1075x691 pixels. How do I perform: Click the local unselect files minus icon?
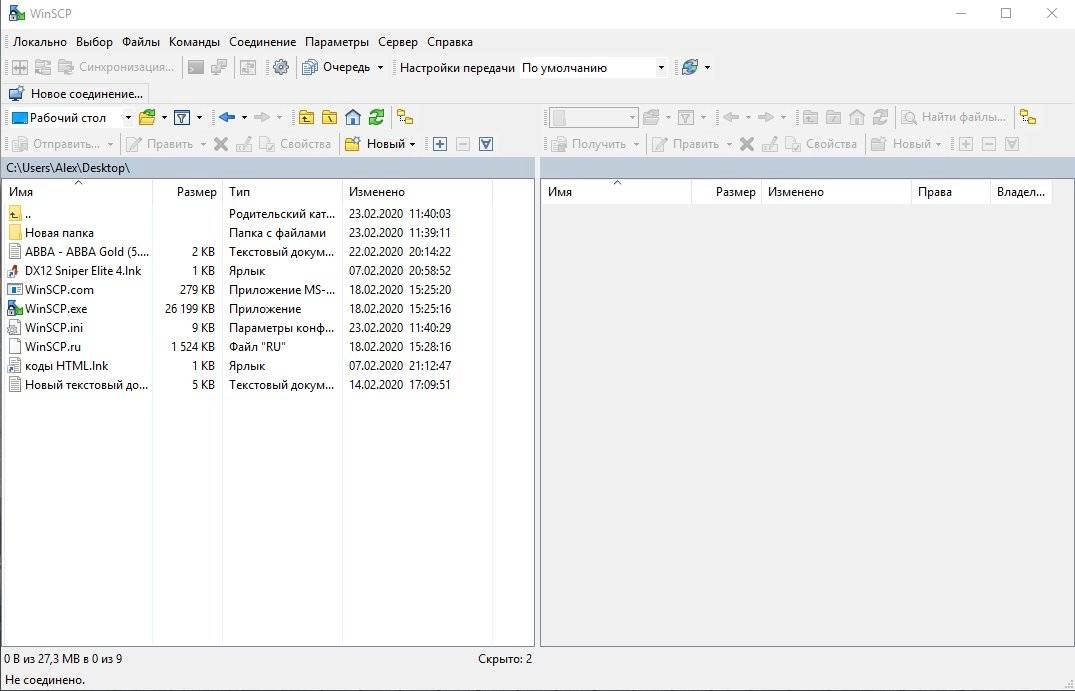pos(463,144)
